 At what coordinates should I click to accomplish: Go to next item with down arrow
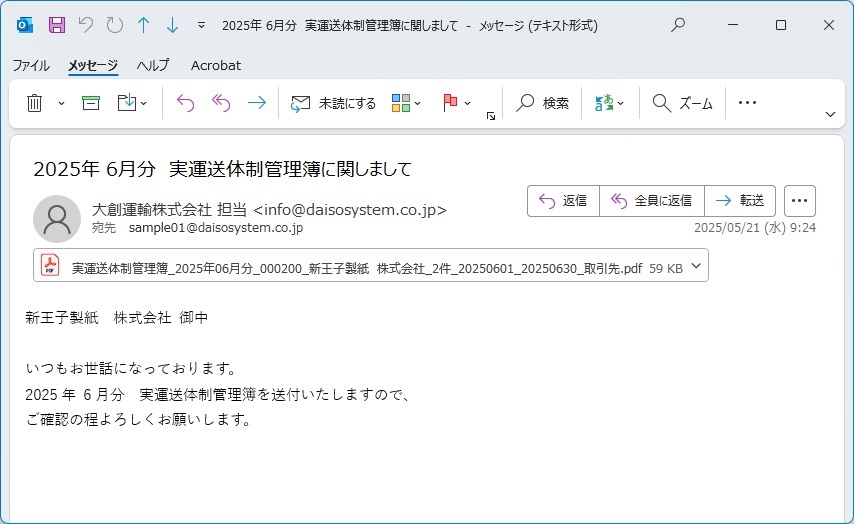pyautogui.click(x=173, y=25)
